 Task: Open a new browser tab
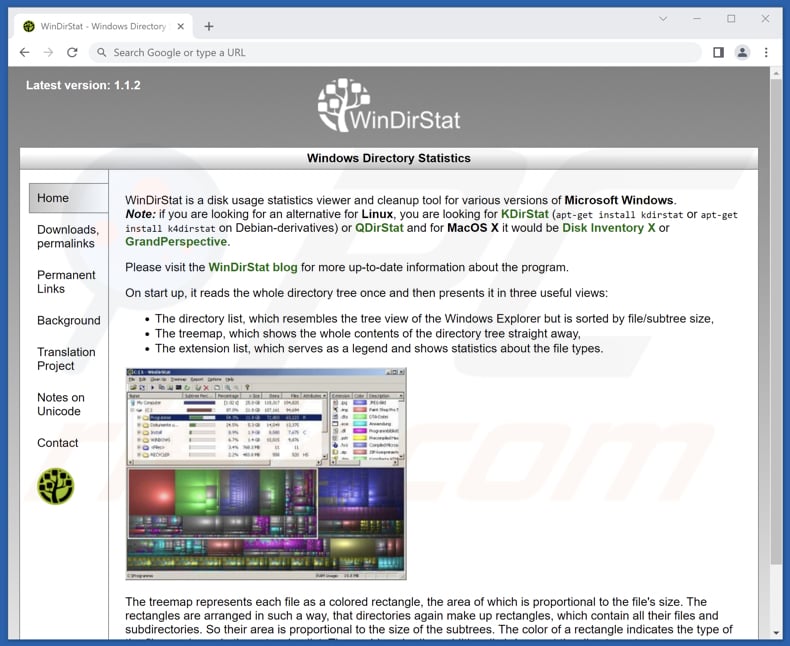[x=209, y=26]
